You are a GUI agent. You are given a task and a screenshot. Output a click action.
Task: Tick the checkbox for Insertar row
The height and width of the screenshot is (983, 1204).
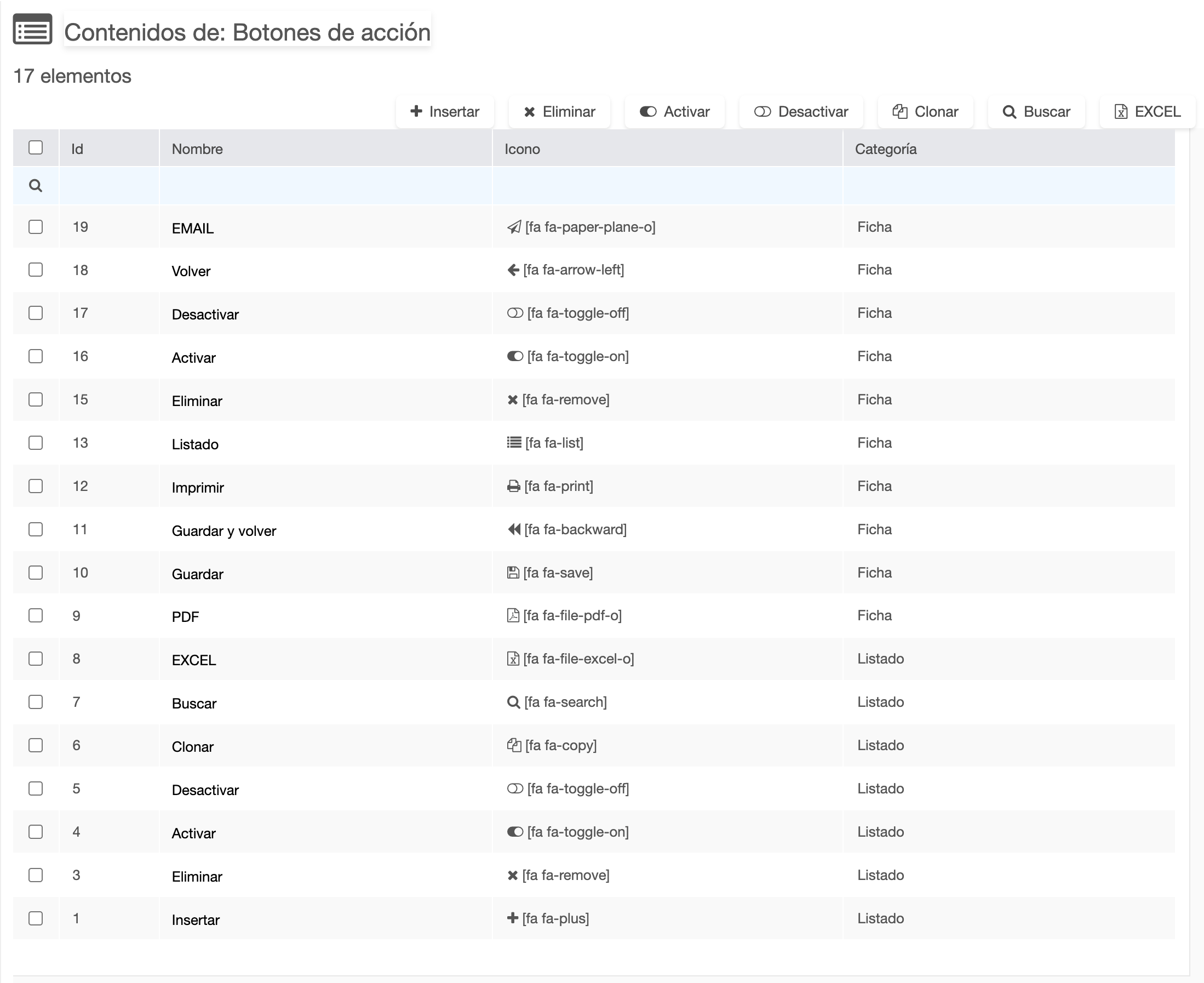(36, 918)
